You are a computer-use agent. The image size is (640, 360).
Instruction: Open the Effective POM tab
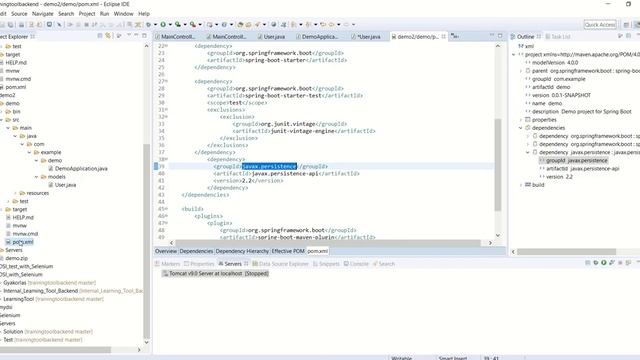pyautogui.click(x=288, y=251)
